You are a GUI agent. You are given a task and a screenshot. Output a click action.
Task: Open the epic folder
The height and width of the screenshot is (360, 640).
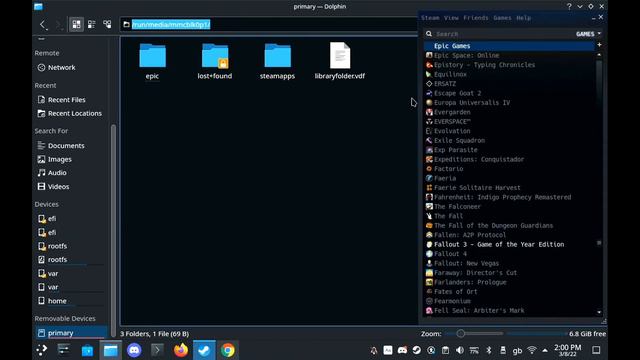[152, 61]
